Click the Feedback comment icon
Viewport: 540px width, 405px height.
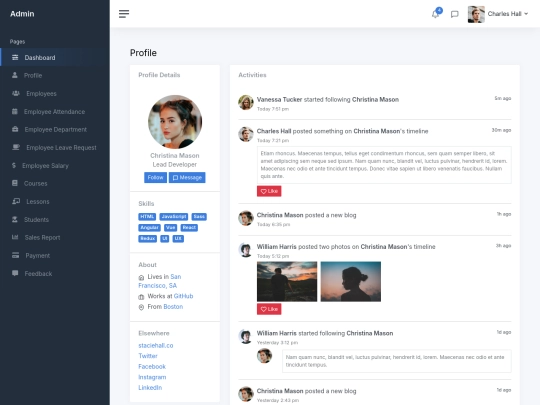point(15,273)
